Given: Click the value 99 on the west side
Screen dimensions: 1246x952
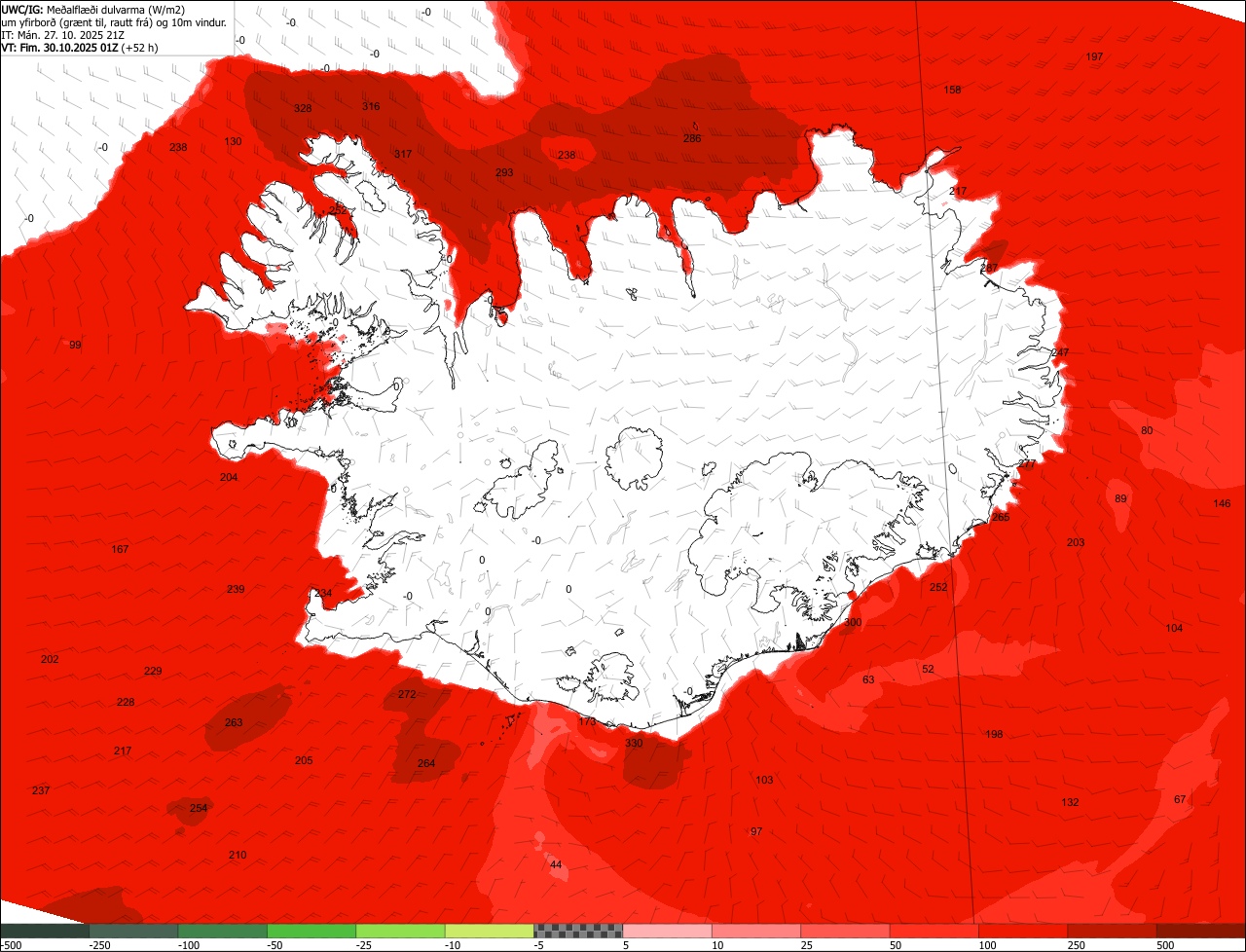Looking at the screenshot, I should coord(75,345).
